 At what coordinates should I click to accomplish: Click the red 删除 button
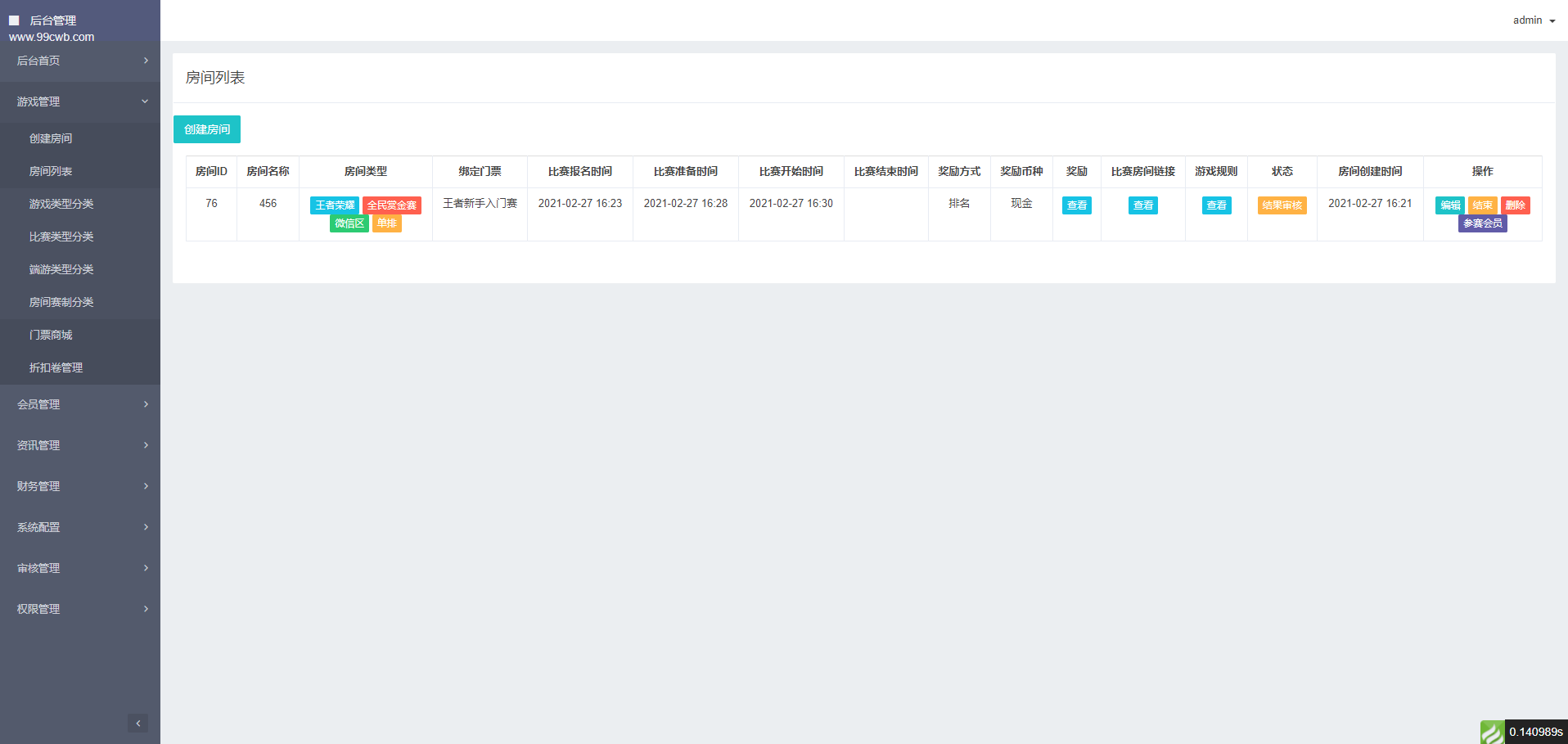pos(1516,205)
